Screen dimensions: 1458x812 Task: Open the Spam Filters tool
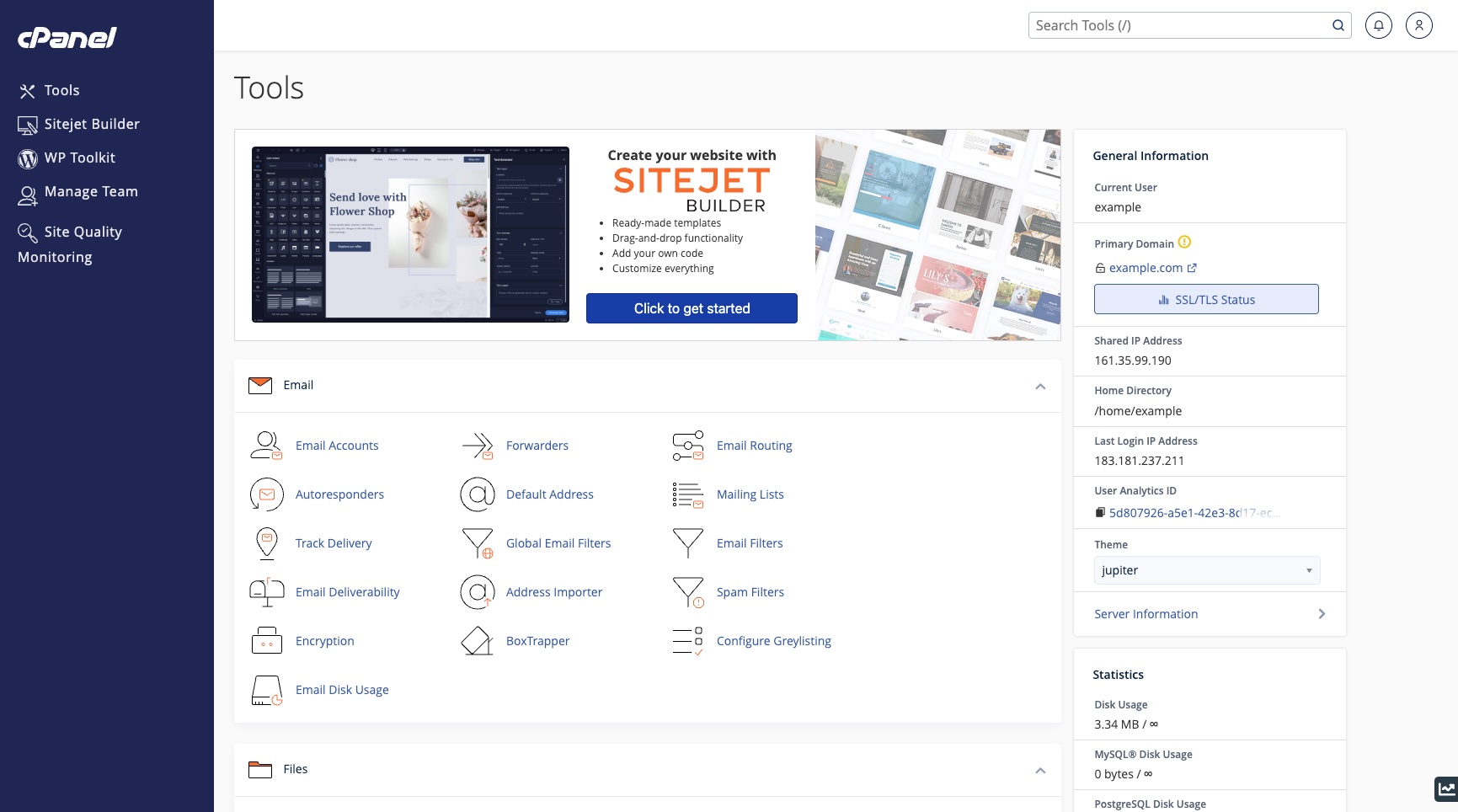pos(749,591)
